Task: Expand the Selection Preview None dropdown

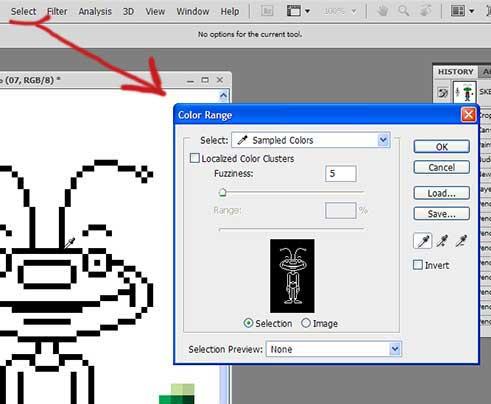Action: click(334, 349)
